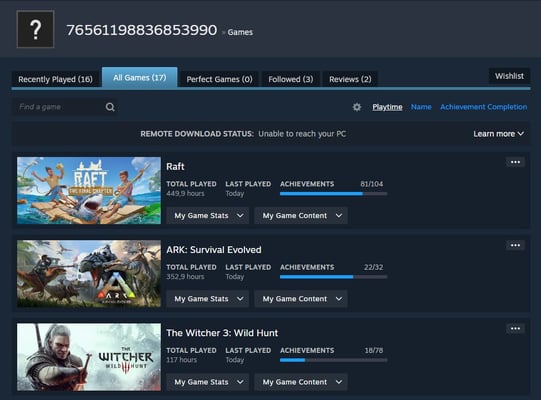Open the Wishlist button

(509, 76)
